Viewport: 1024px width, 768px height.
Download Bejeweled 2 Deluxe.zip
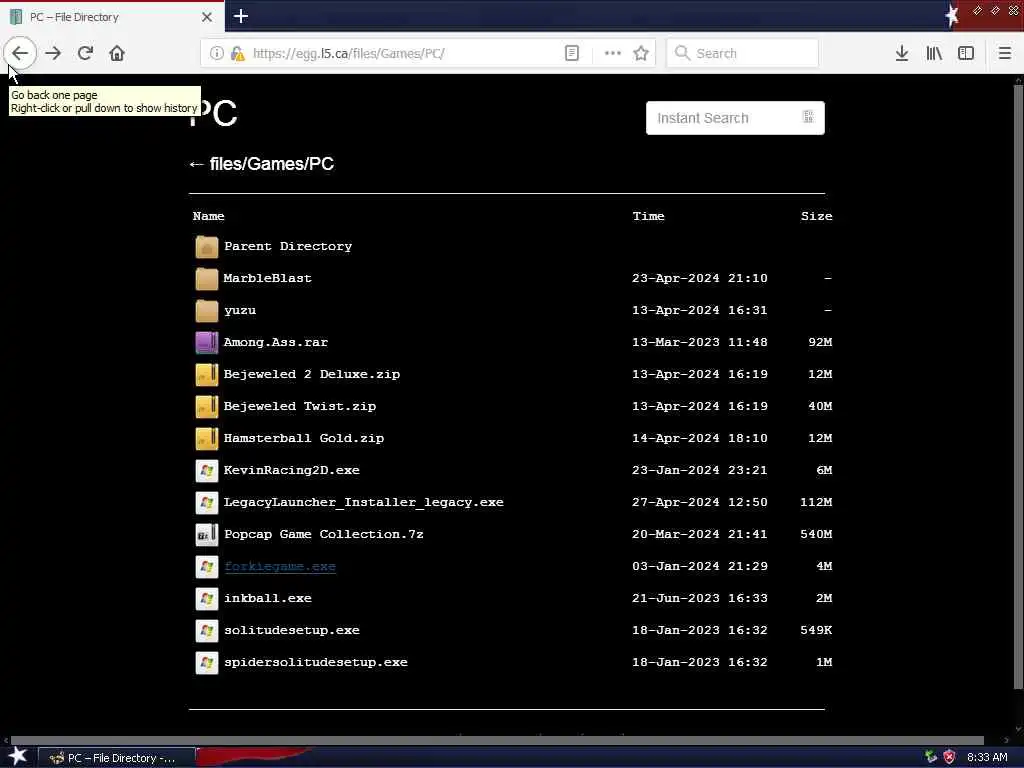point(312,374)
